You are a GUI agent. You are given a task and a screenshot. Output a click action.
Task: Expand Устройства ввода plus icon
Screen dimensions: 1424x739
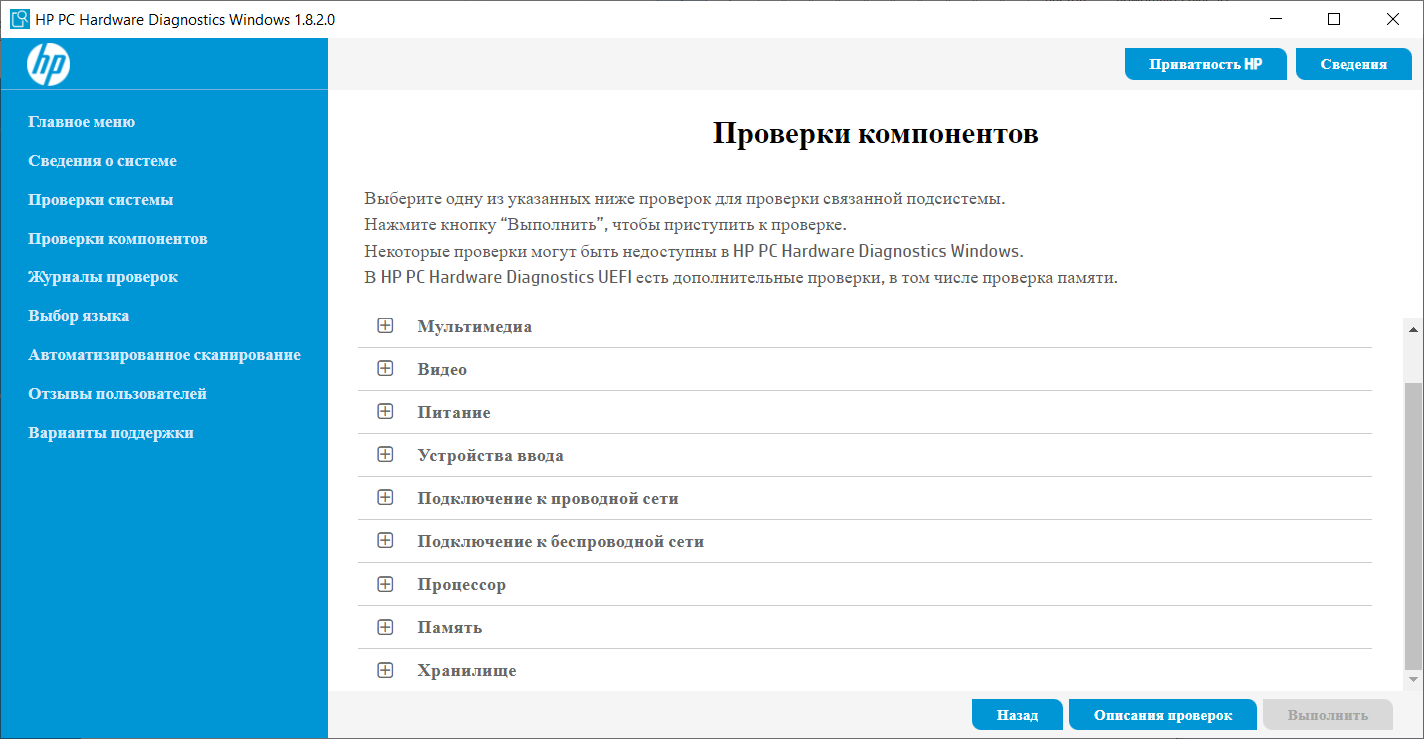pos(385,455)
